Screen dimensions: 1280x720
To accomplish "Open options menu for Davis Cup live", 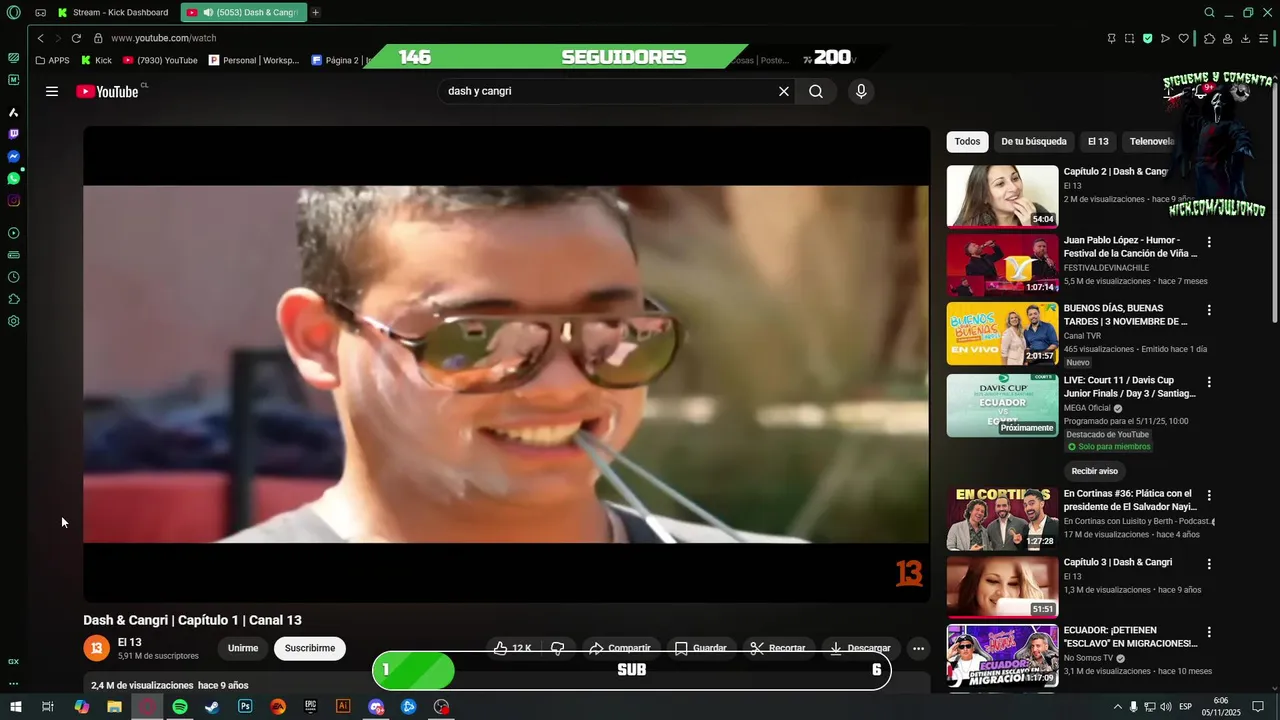I will (x=1209, y=382).
